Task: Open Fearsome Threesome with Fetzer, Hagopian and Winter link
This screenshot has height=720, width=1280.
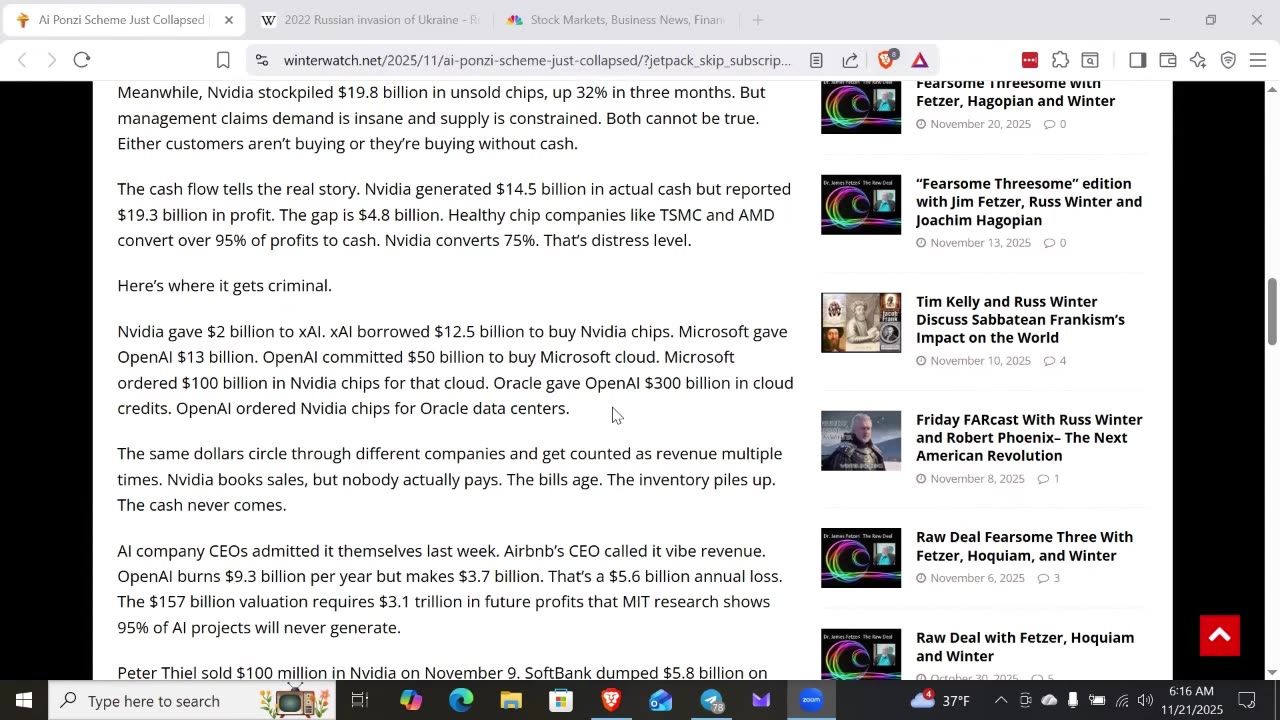Action: point(1016,92)
